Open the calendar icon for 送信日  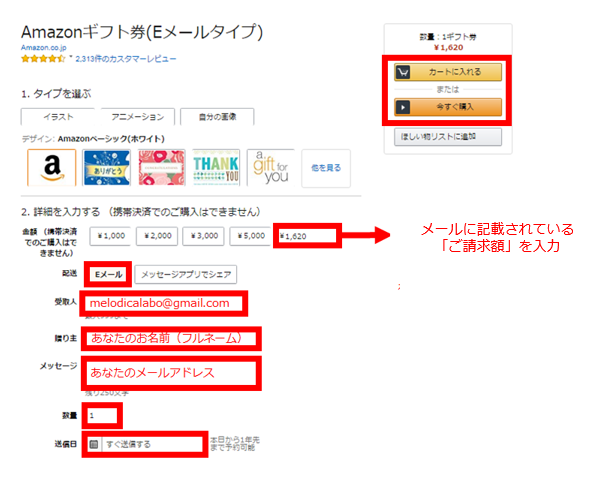[x=94, y=444]
